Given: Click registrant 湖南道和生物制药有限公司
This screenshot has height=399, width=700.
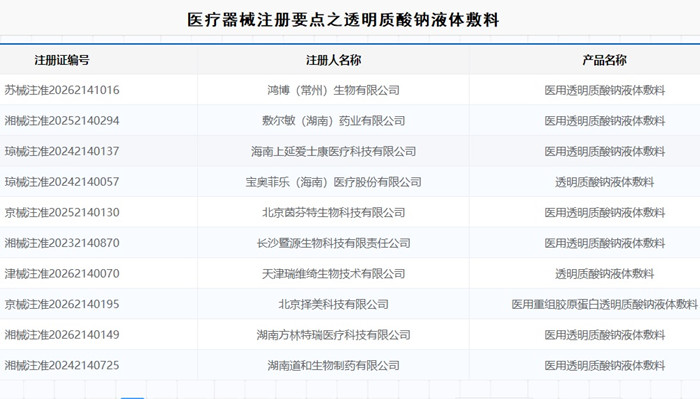Looking at the screenshot, I should click(333, 366).
